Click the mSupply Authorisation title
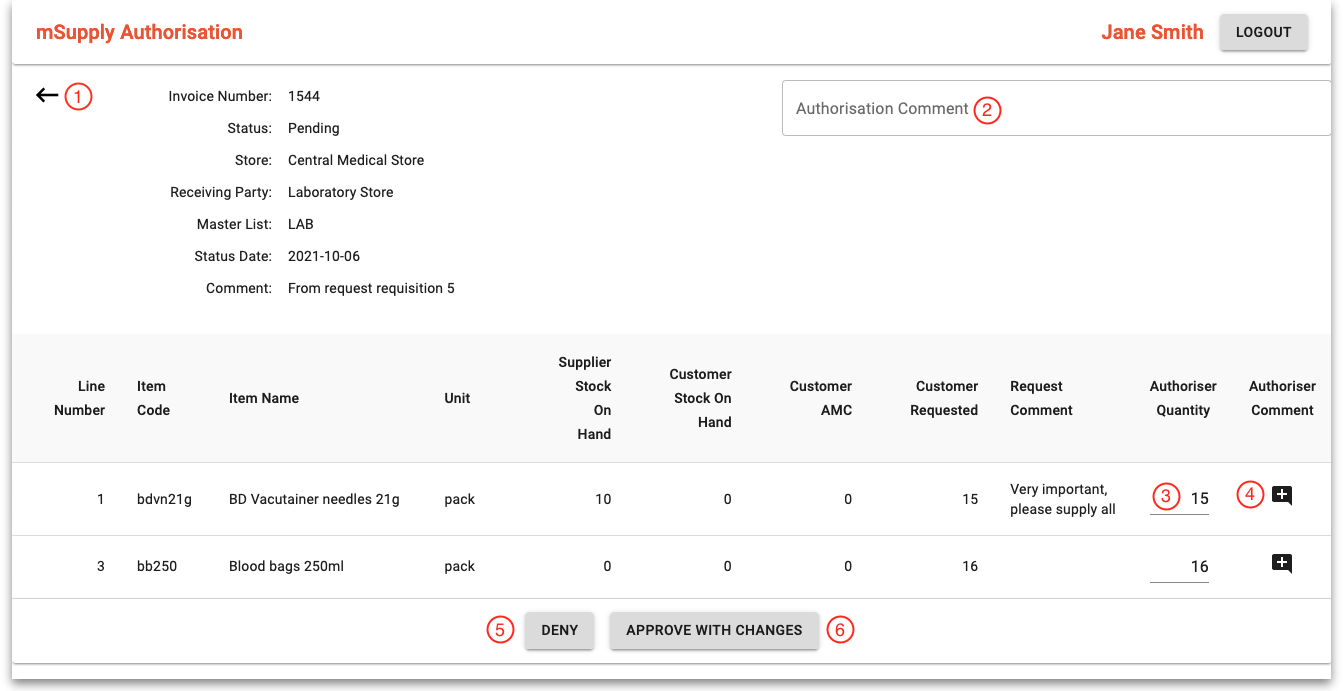 click(x=139, y=32)
